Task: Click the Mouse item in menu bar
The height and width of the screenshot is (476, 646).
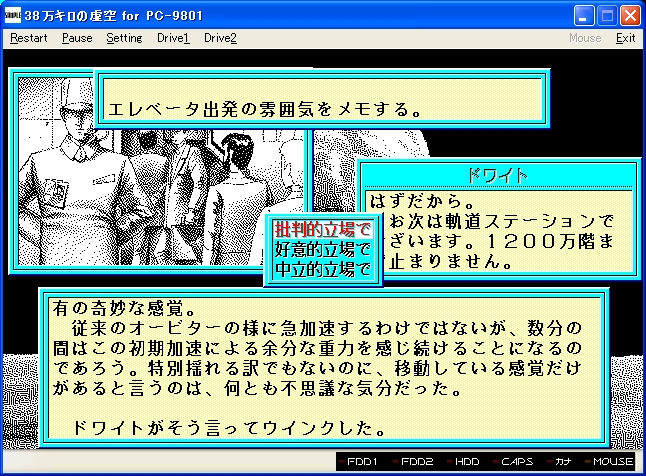Action: [585, 38]
